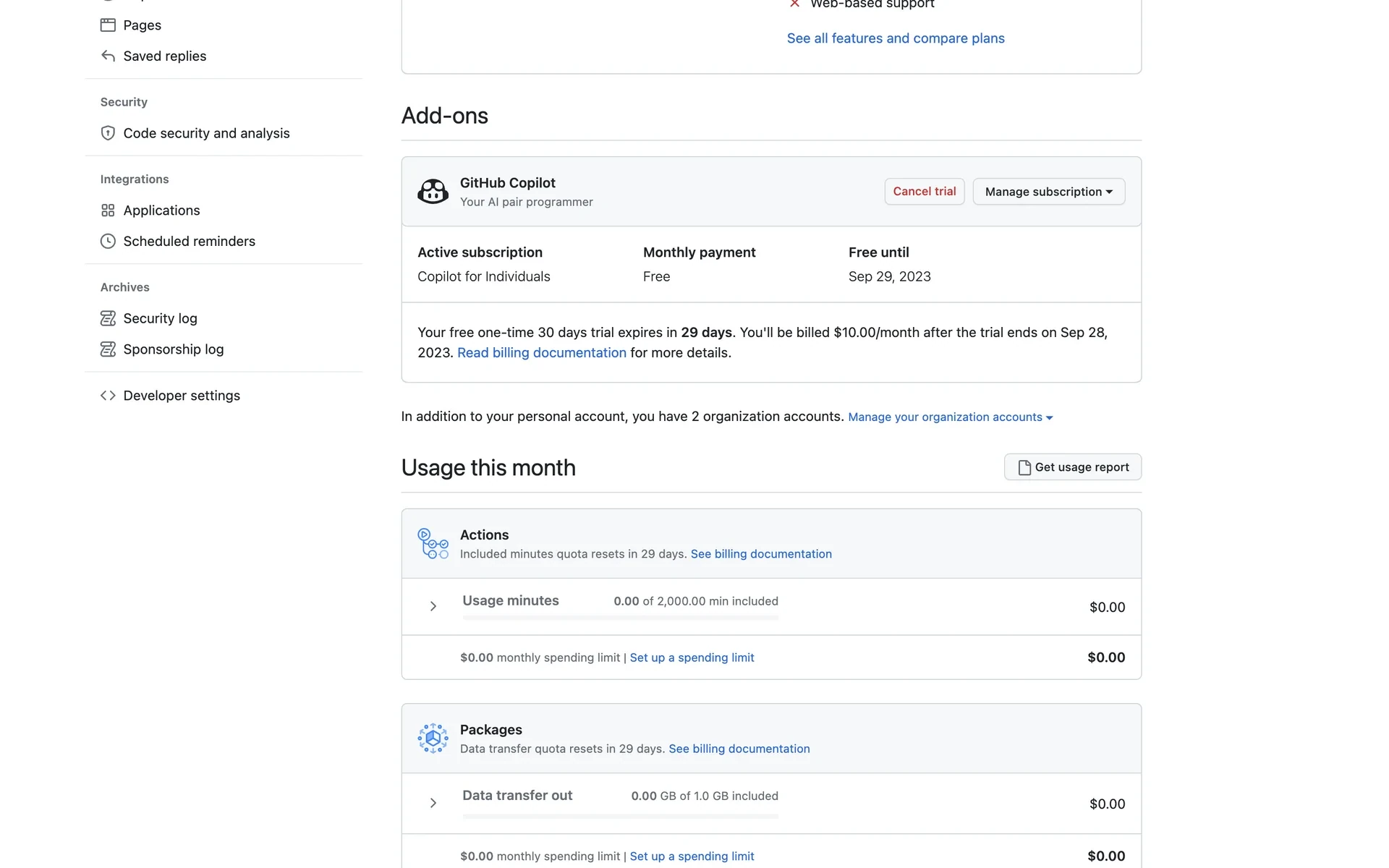
Task: Click the Packages hexagon icon
Action: click(x=433, y=739)
